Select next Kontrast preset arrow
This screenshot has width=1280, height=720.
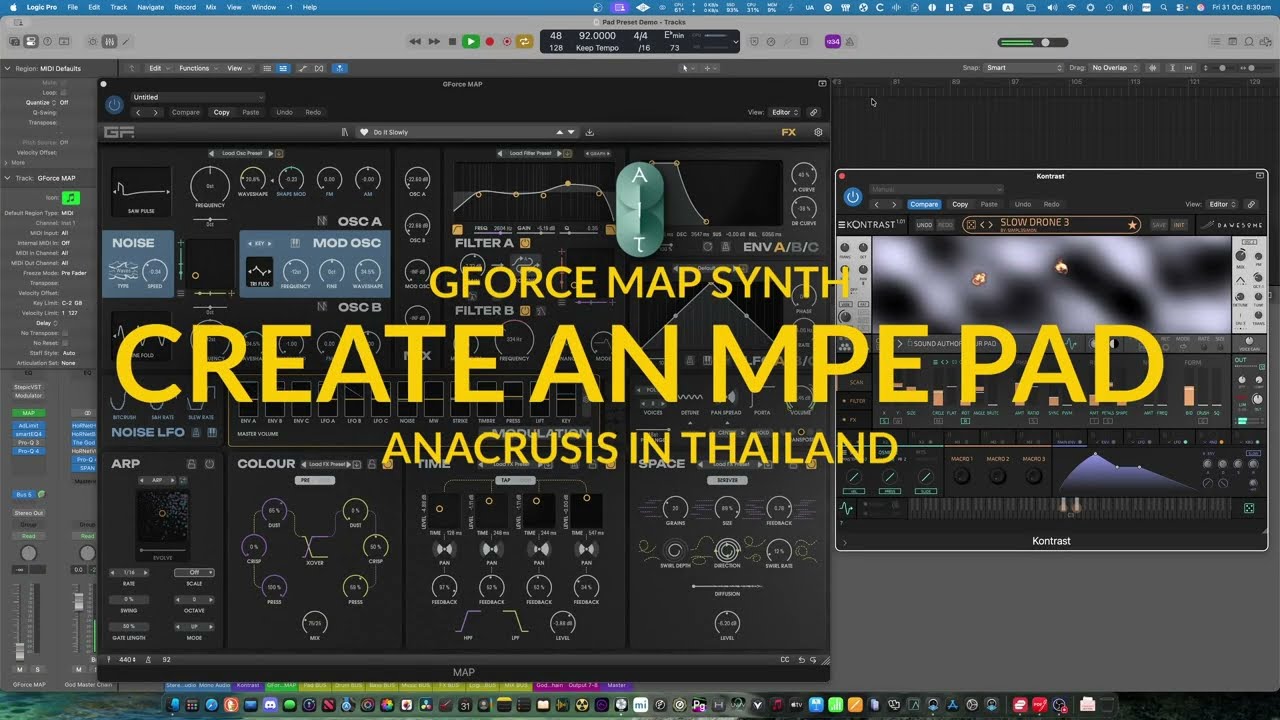(990, 225)
